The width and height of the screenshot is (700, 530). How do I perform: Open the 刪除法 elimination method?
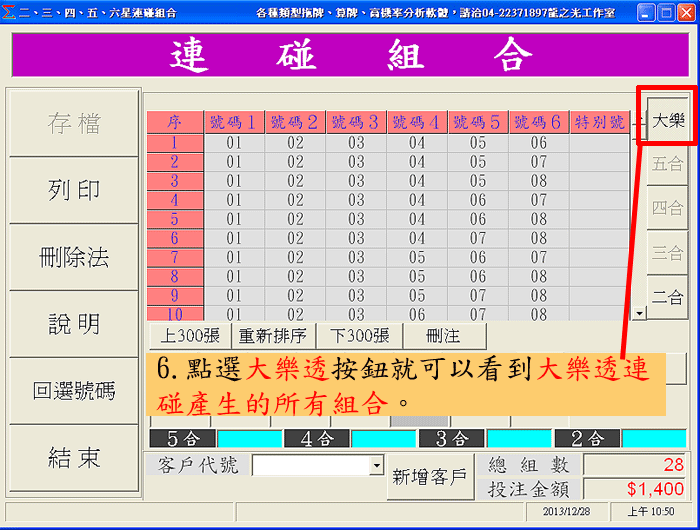(74, 257)
